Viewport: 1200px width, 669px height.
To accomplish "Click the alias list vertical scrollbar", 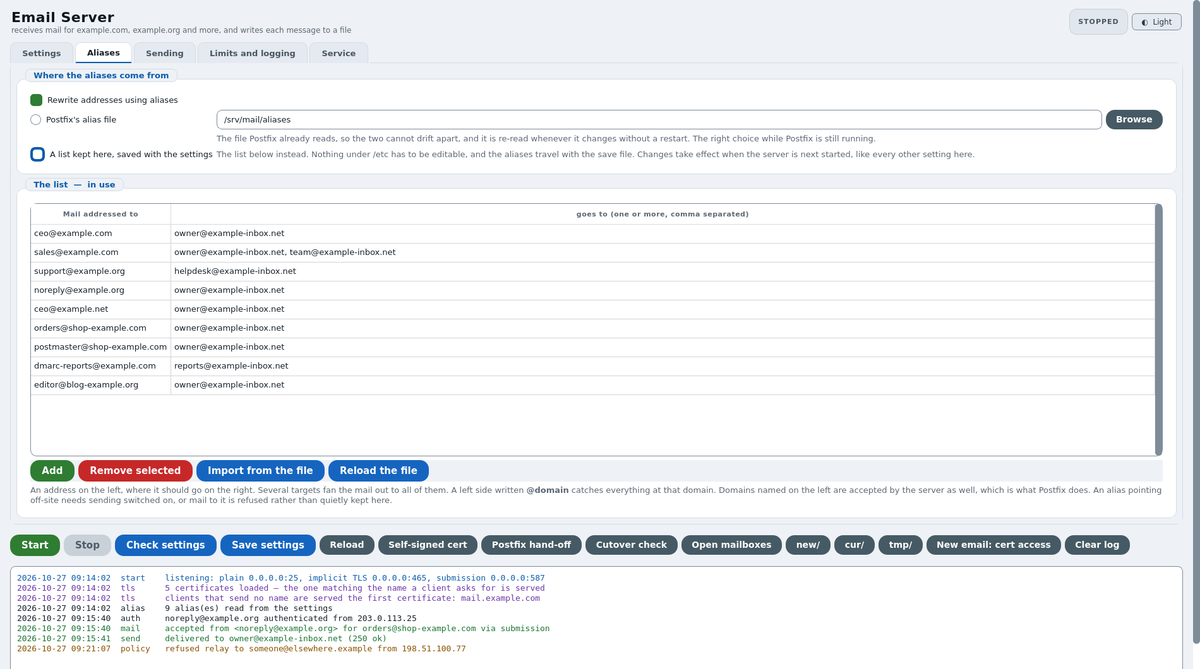I will (x=1158, y=330).
